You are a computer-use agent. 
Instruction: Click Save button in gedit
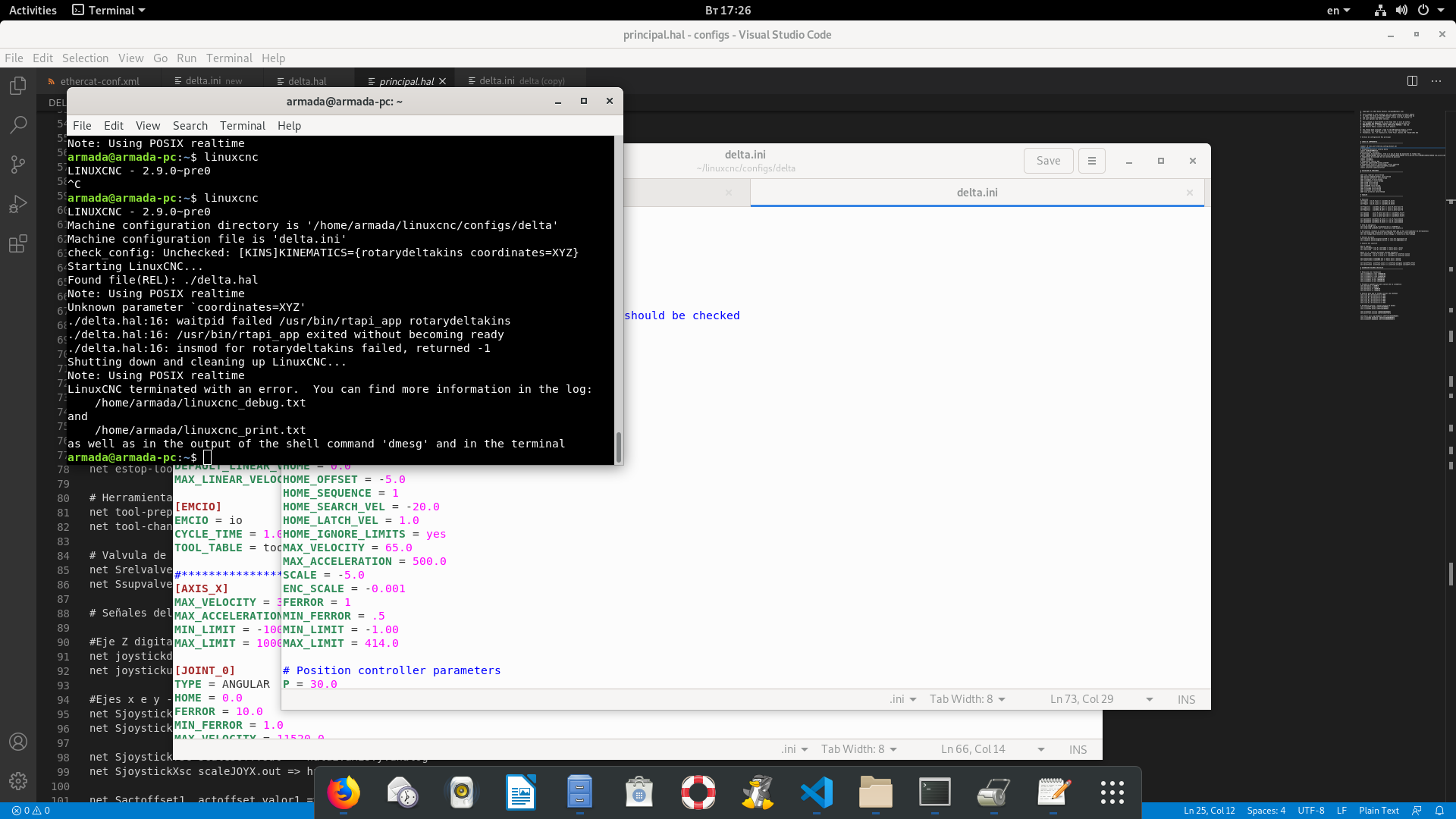[x=1049, y=161]
